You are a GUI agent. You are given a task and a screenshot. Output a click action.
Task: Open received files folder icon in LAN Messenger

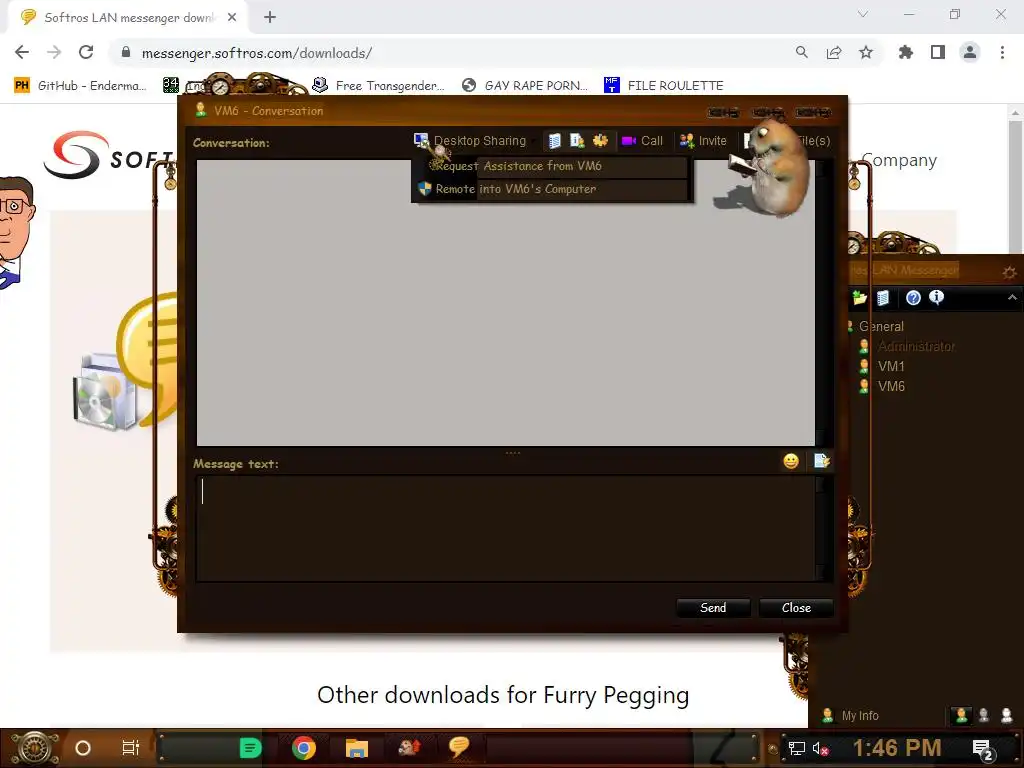pos(859,298)
